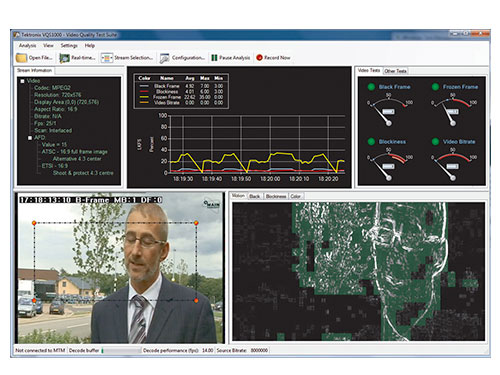The height and width of the screenshot is (375, 500).
Task: Open the Analysis menu
Action: [27, 45]
